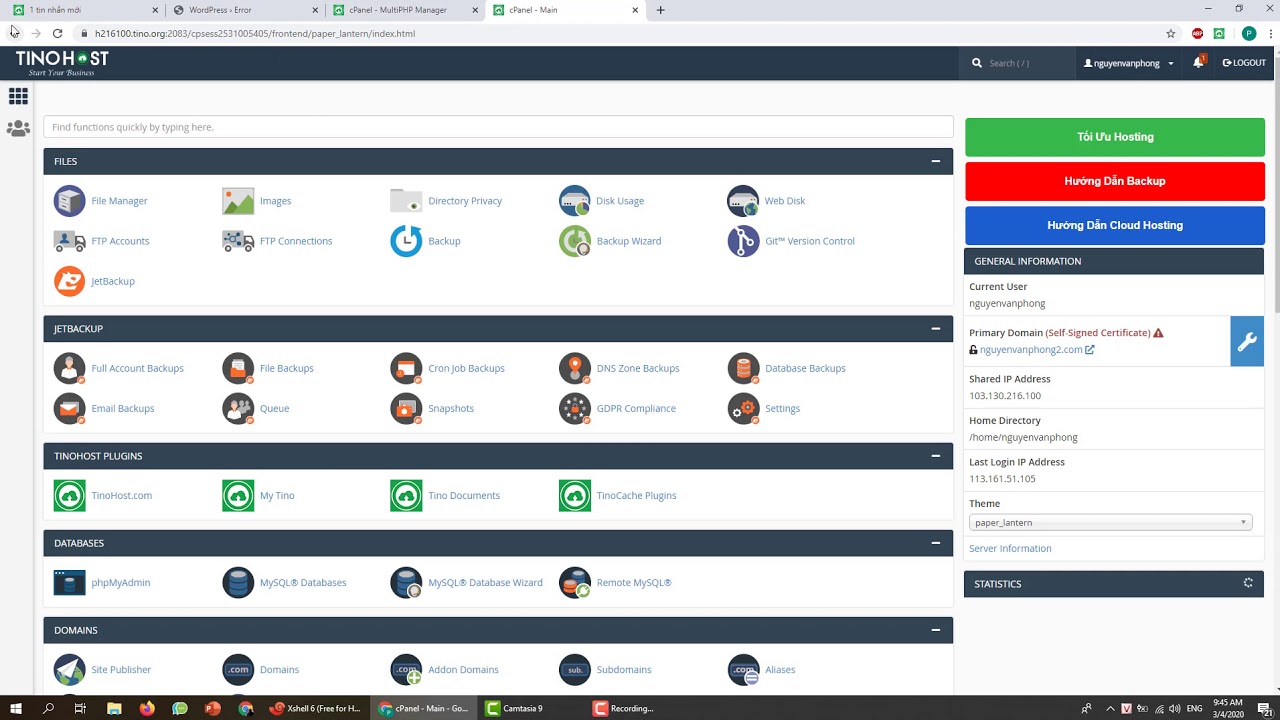The image size is (1280, 720).
Task: Open Cron Job Backups icon
Action: 406,368
